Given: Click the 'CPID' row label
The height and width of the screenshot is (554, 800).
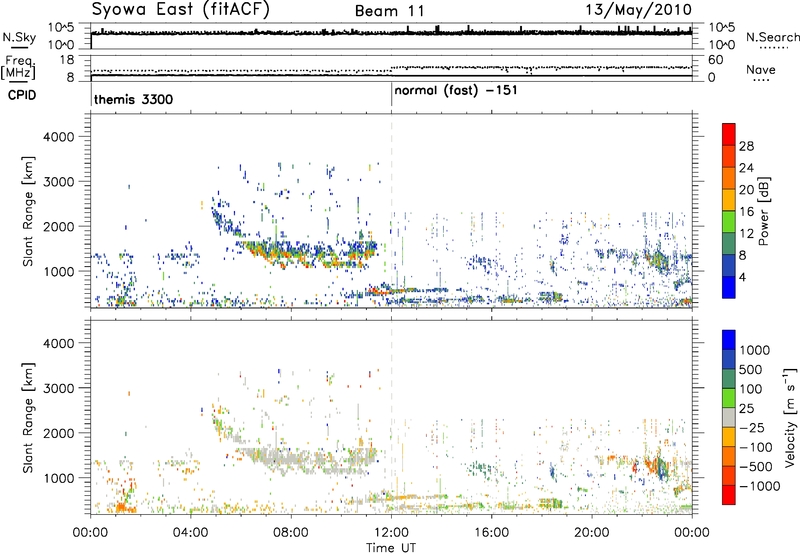Looking at the screenshot, I should click(x=22, y=95).
